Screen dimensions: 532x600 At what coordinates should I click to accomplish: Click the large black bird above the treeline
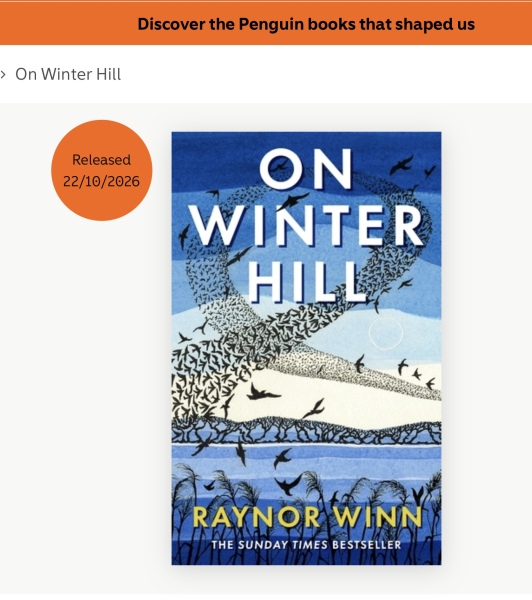(x=263, y=393)
